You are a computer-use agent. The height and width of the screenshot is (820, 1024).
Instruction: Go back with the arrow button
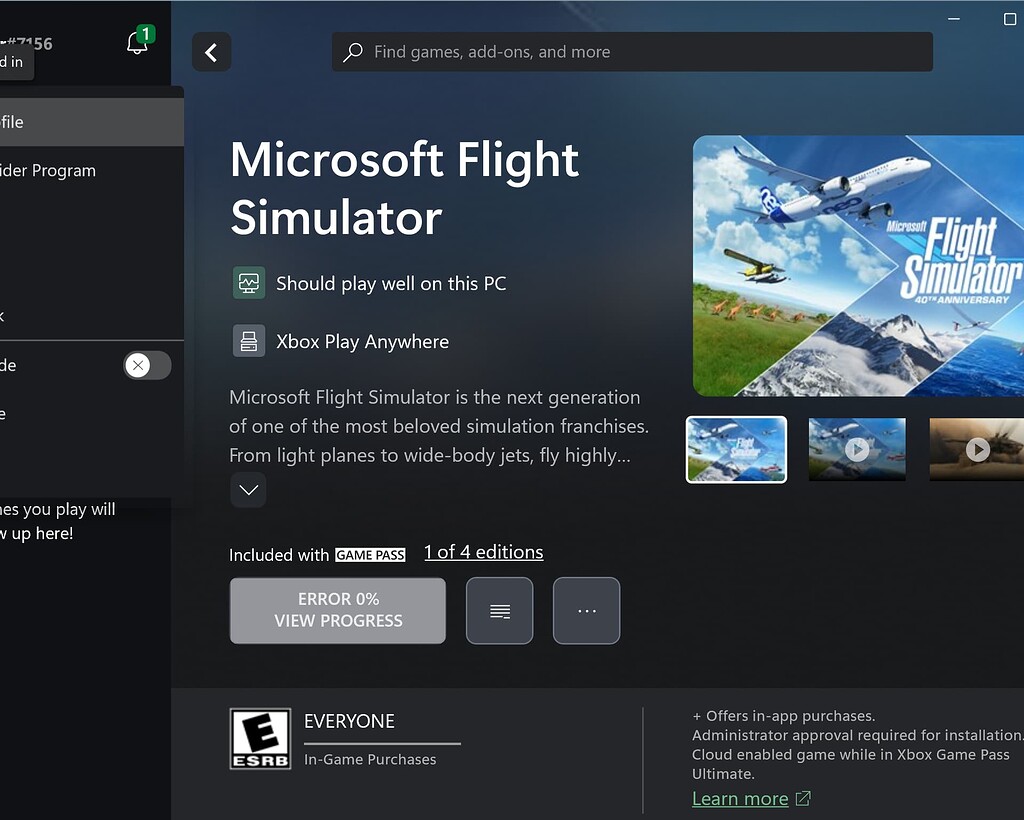pyautogui.click(x=211, y=53)
